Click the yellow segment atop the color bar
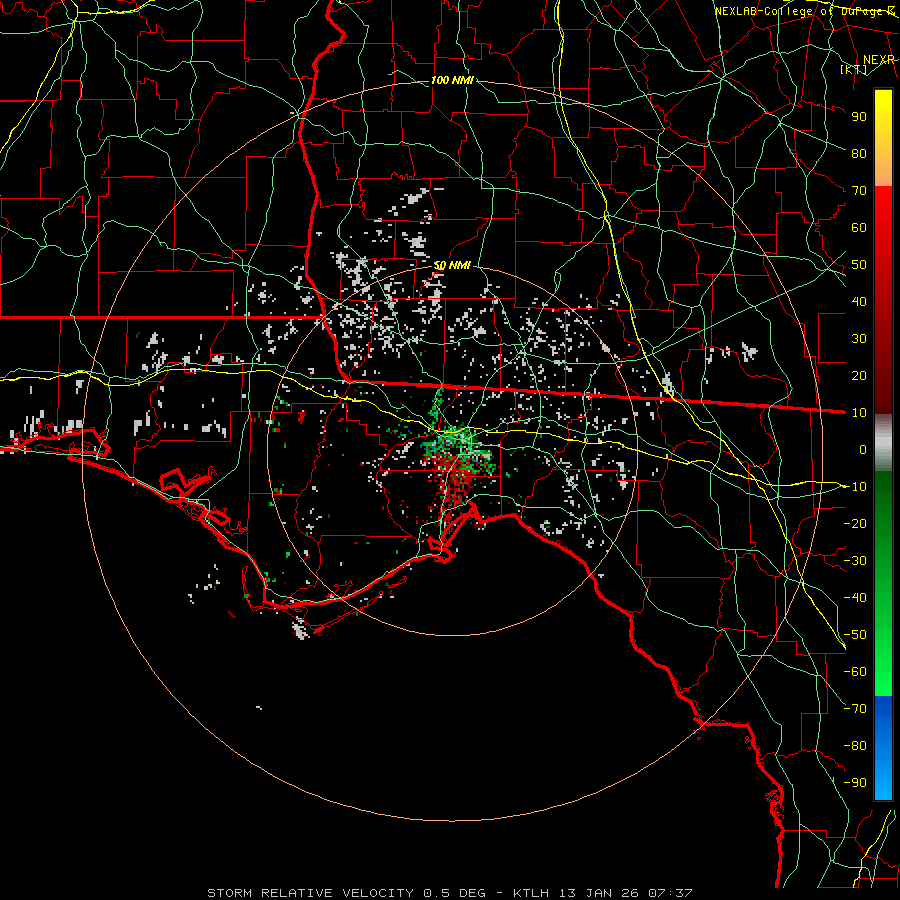 tap(883, 118)
